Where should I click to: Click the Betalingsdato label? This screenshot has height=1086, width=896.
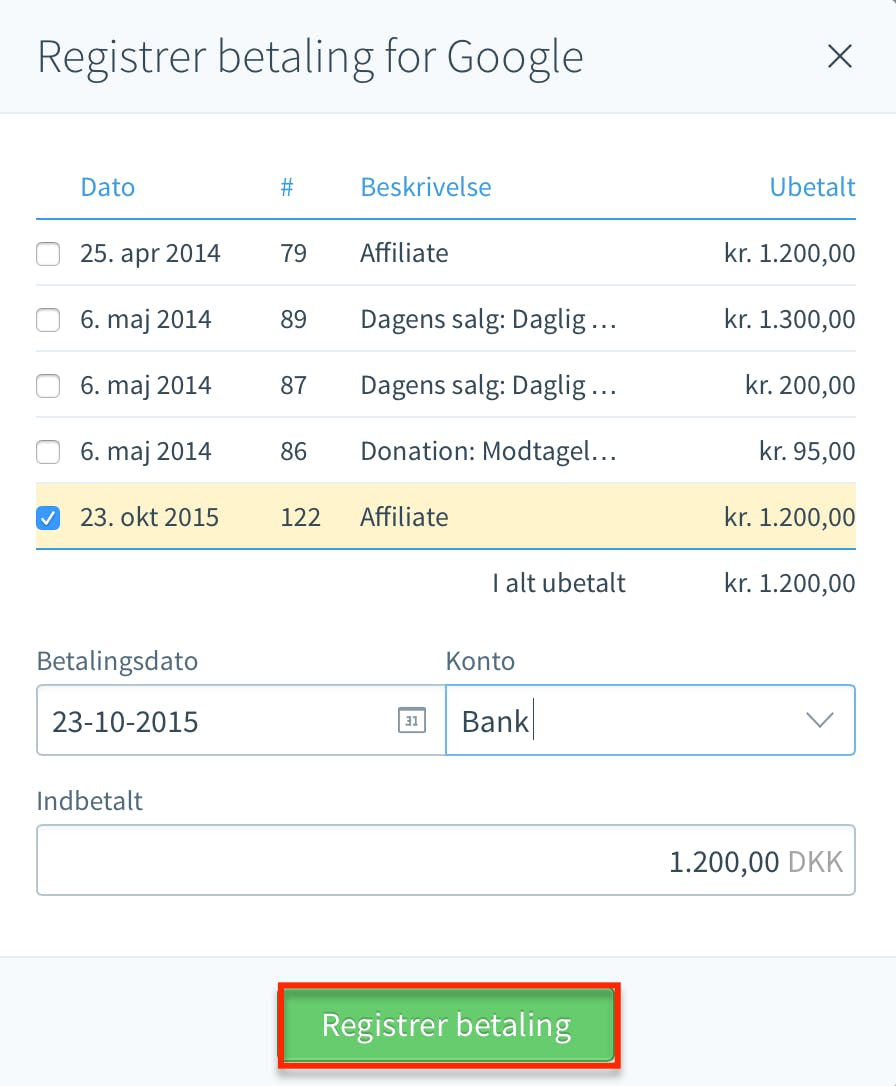coord(117,661)
